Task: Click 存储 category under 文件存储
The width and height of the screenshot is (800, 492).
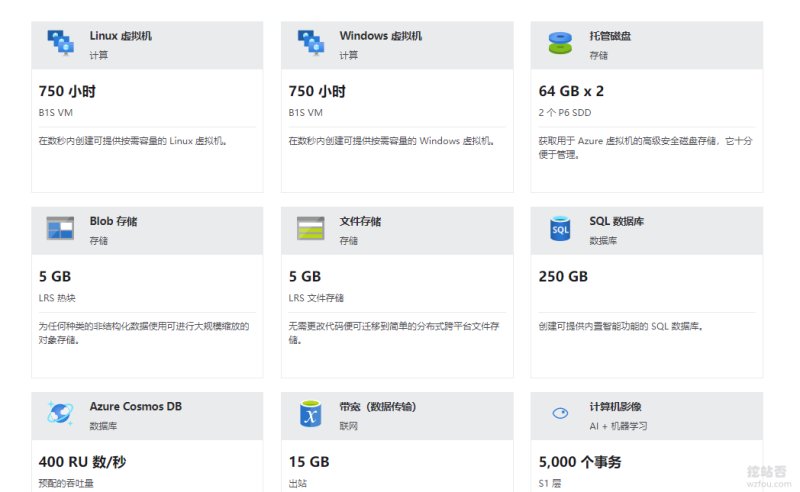Action: tap(348, 240)
